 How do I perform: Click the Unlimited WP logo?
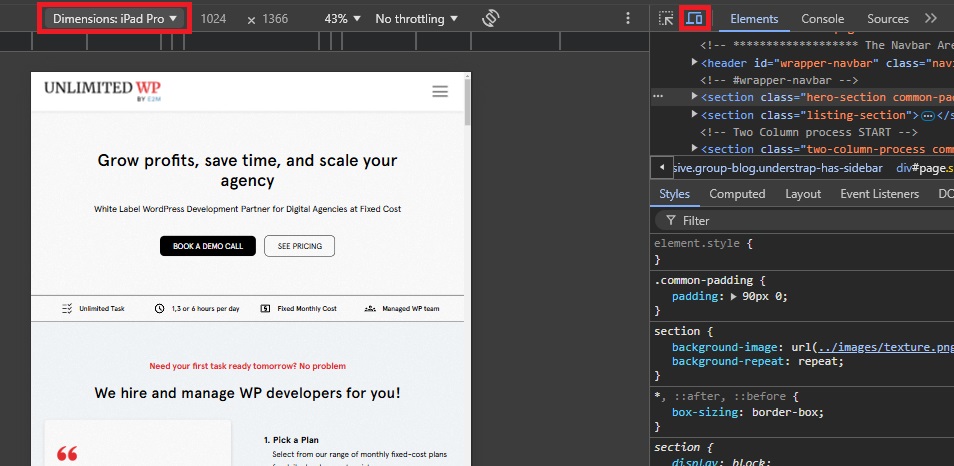(x=102, y=90)
